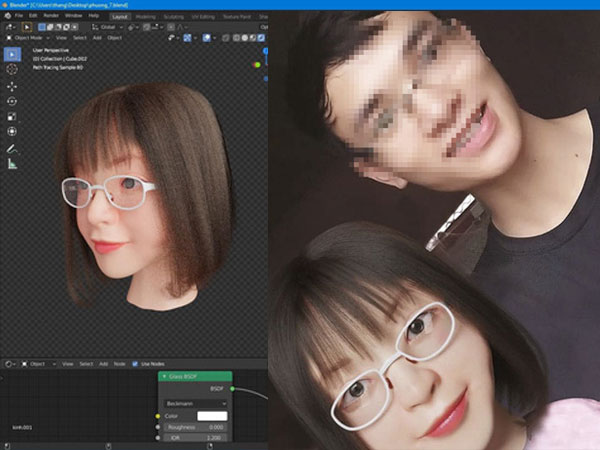
Task: Open node editor Object shader type dropdown
Action: [39, 364]
